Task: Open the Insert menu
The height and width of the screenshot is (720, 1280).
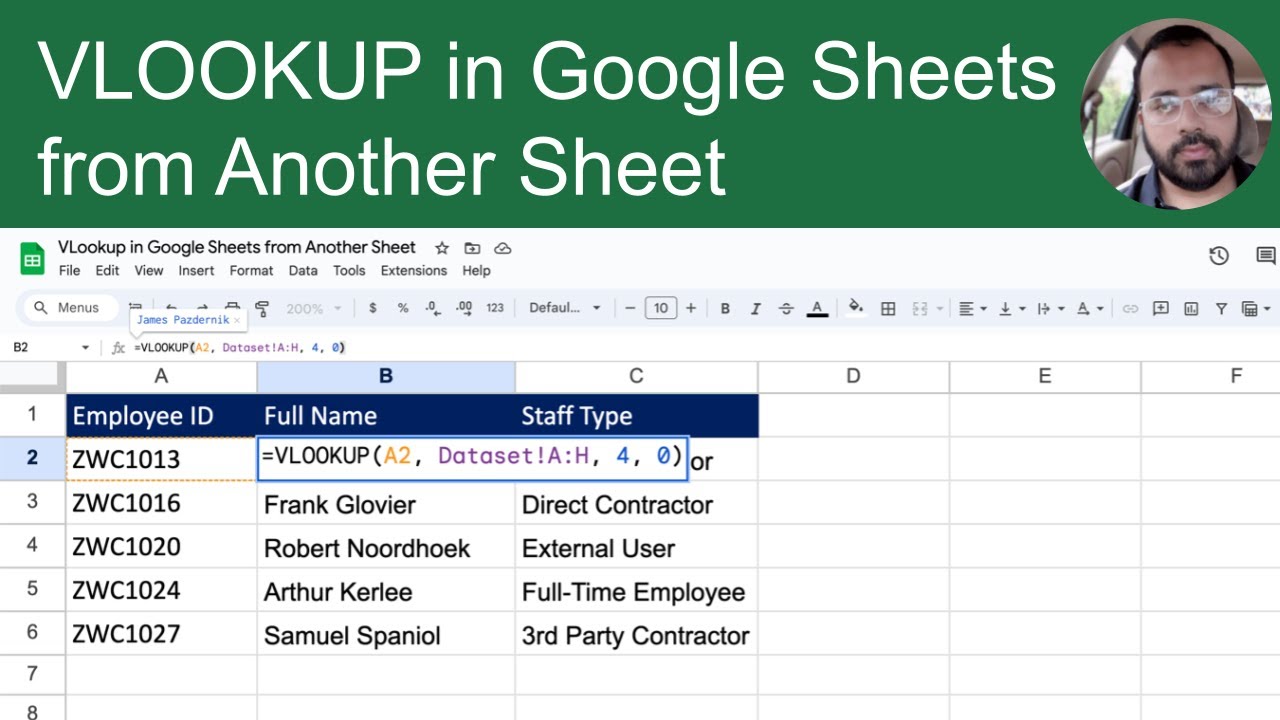Action: coord(196,271)
